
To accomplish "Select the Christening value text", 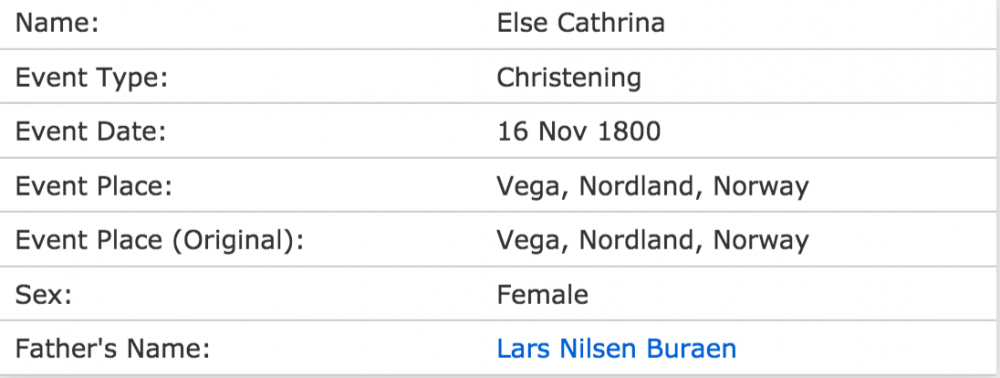I will click(569, 78).
